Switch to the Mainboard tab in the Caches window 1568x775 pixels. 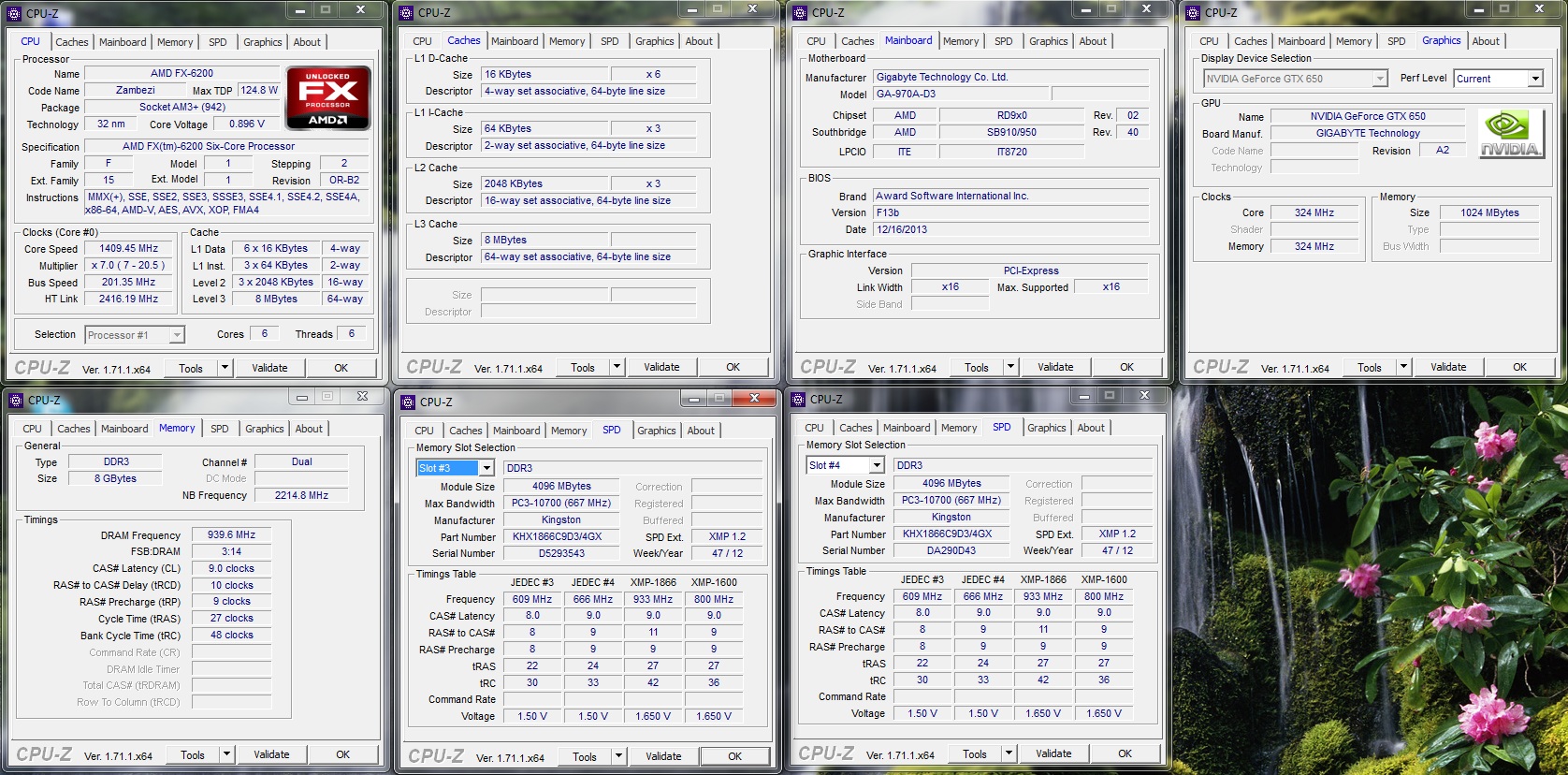pos(515,41)
